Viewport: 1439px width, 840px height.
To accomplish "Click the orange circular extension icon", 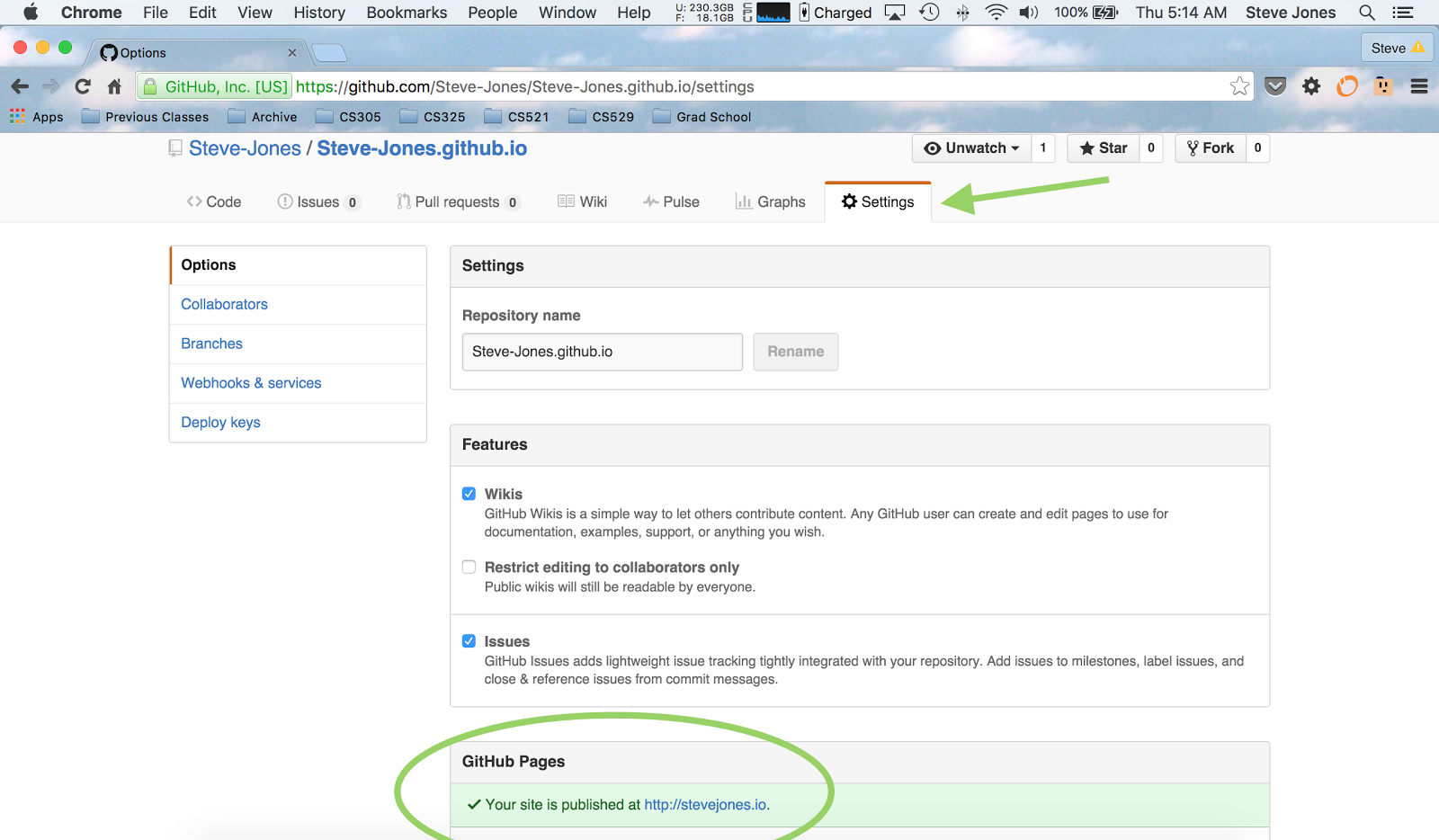I will 1347,86.
